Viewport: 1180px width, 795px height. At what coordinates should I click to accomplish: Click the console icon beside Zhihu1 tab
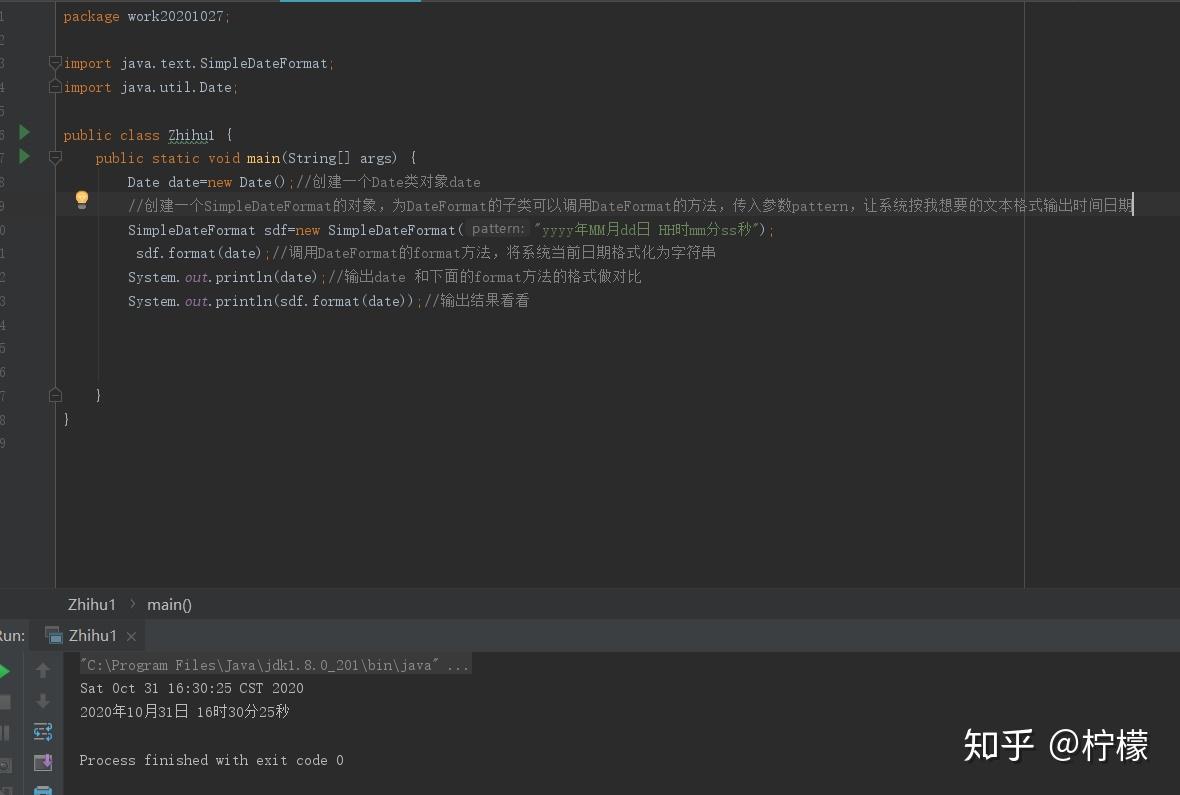(x=53, y=634)
